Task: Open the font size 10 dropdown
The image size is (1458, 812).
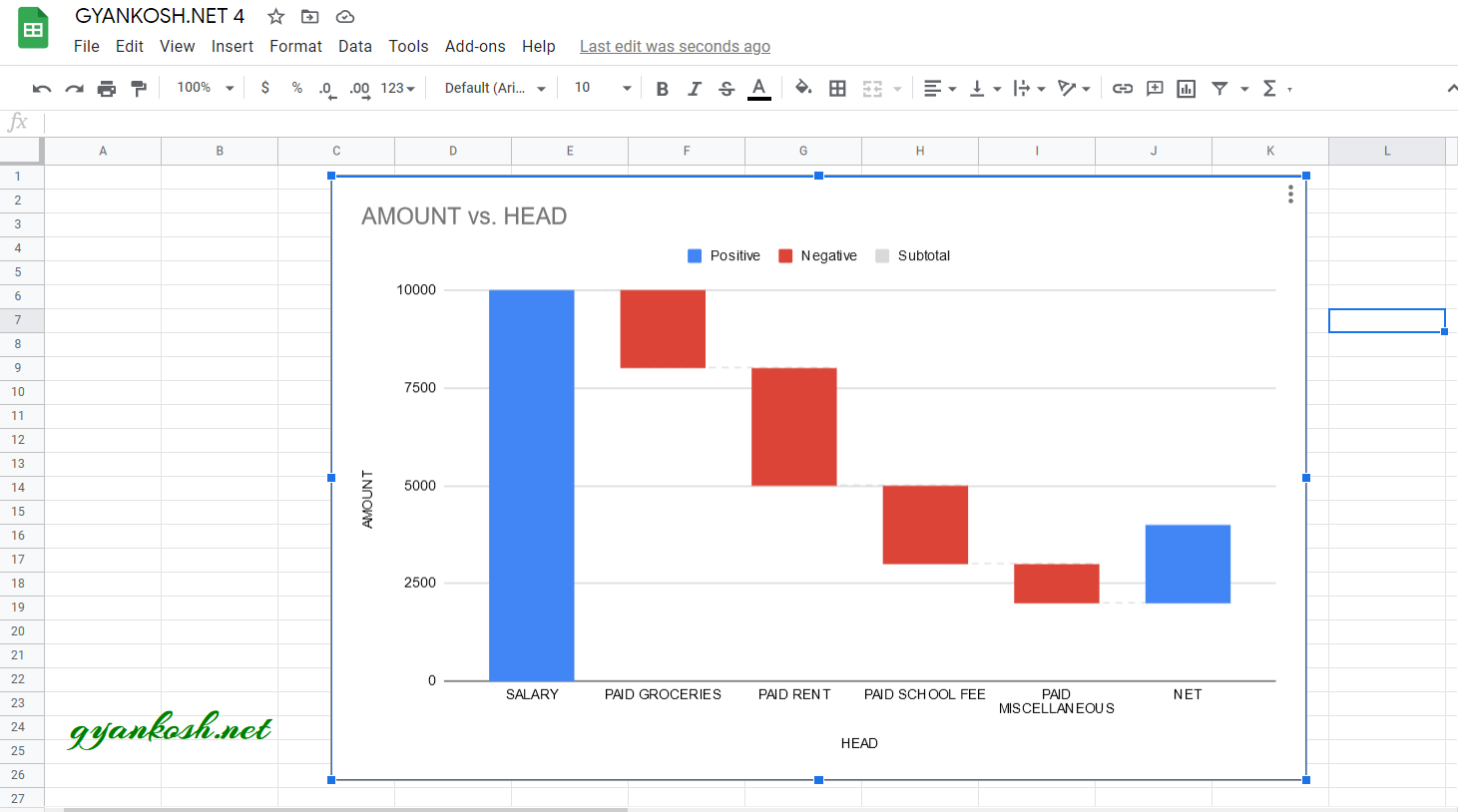Action: [602, 88]
